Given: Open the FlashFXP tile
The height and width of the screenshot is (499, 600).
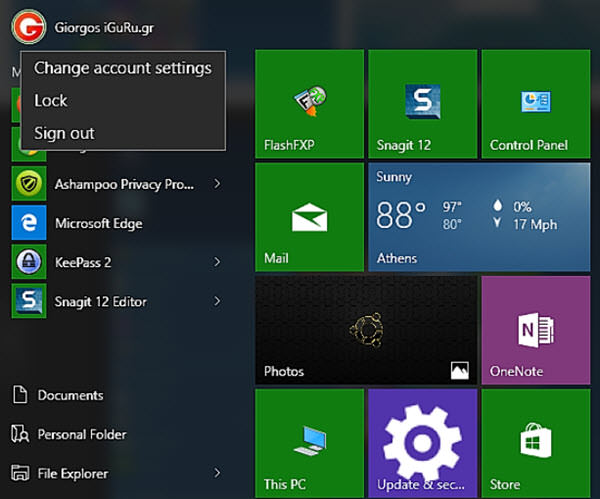Looking at the screenshot, I should click(310, 104).
